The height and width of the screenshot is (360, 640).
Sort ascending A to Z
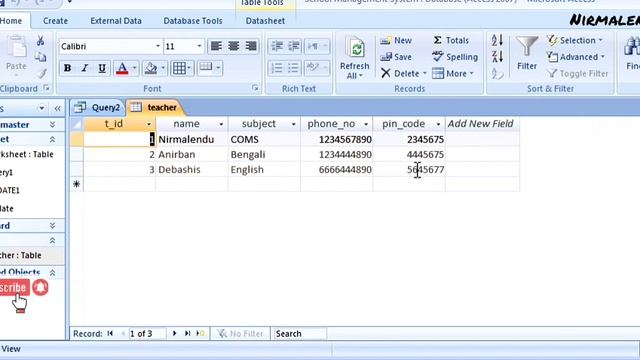tap(497, 40)
